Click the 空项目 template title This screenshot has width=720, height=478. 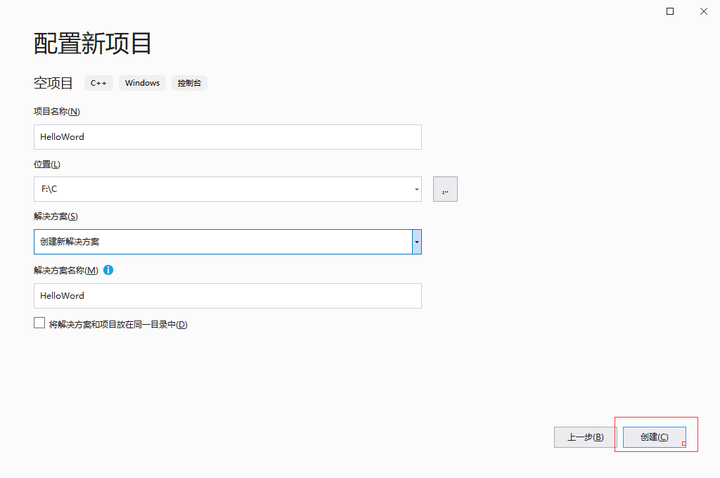(x=53, y=83)
